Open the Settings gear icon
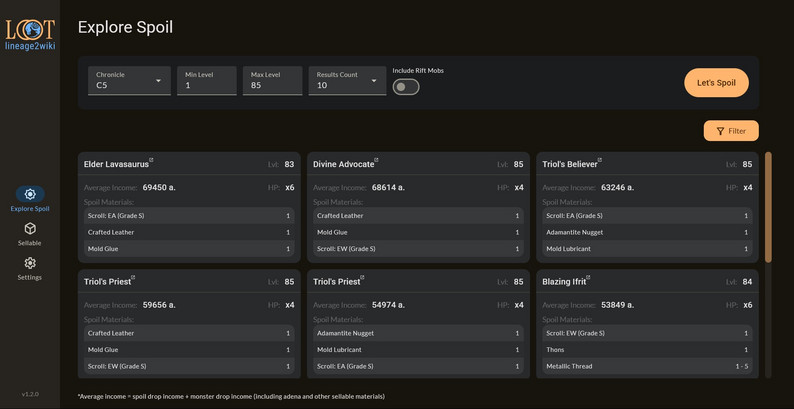 tap(30, 263)
